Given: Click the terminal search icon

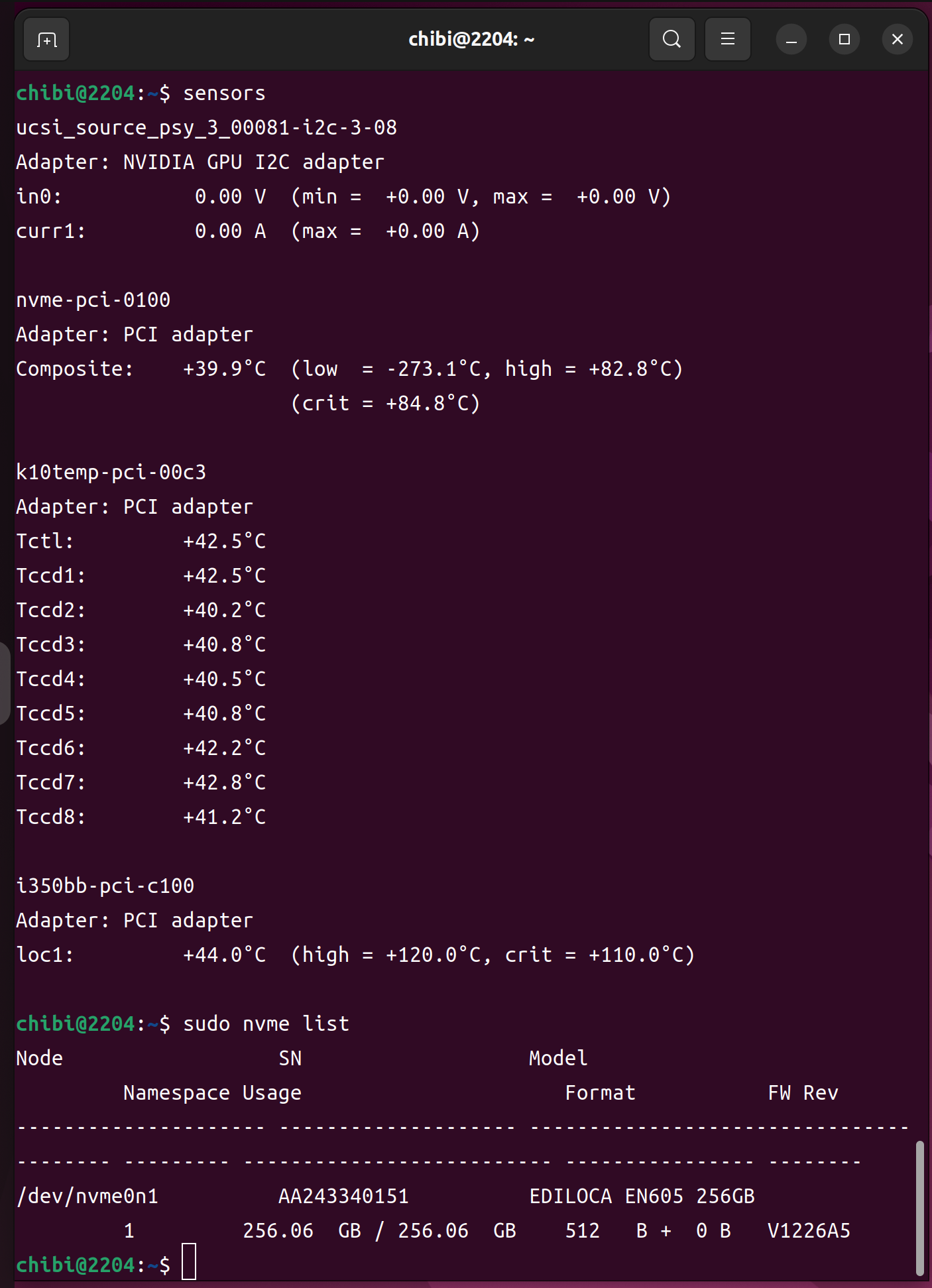Looking at the screenshot, I should 671,40.
